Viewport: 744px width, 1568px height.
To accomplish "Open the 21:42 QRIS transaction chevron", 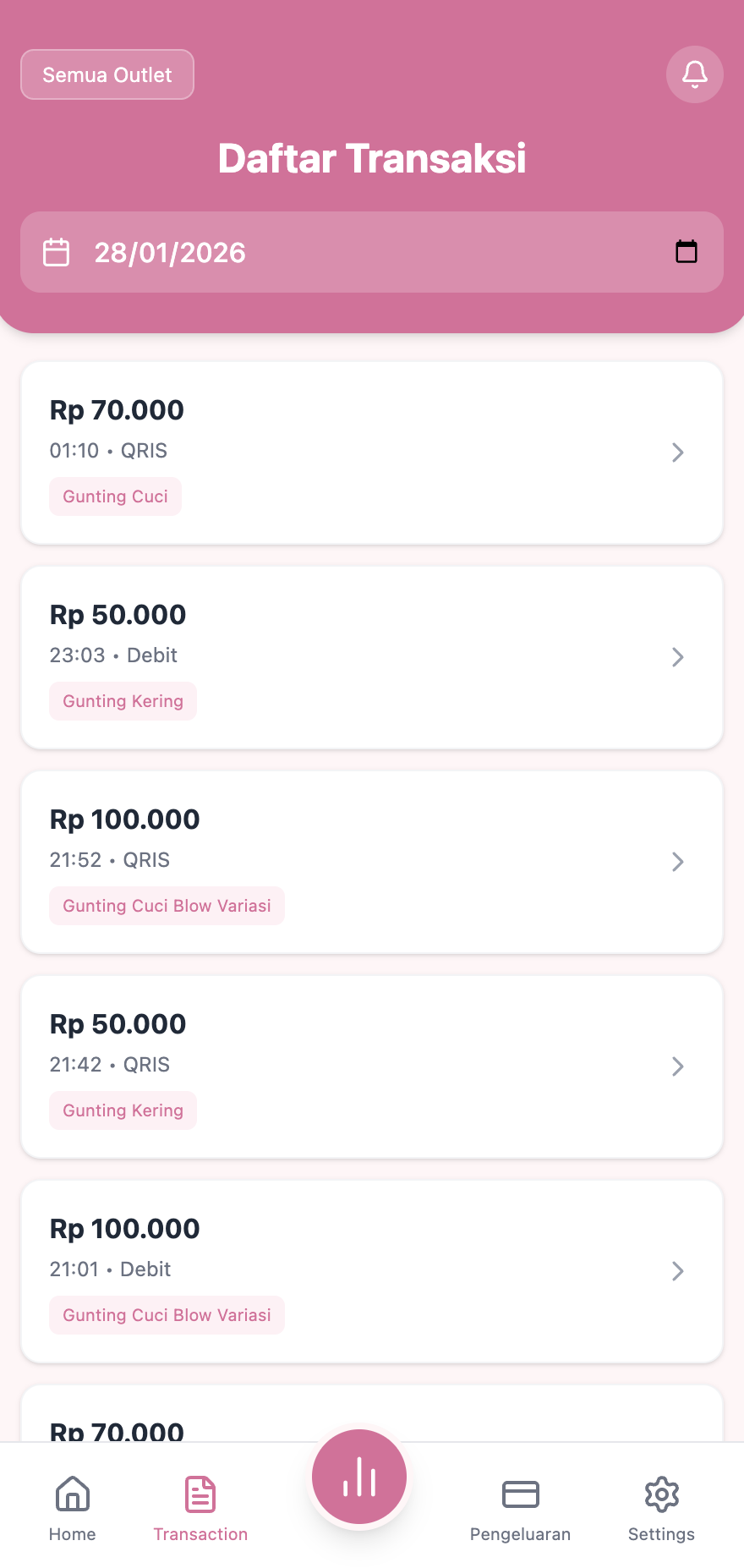I will click(677, 1066).
